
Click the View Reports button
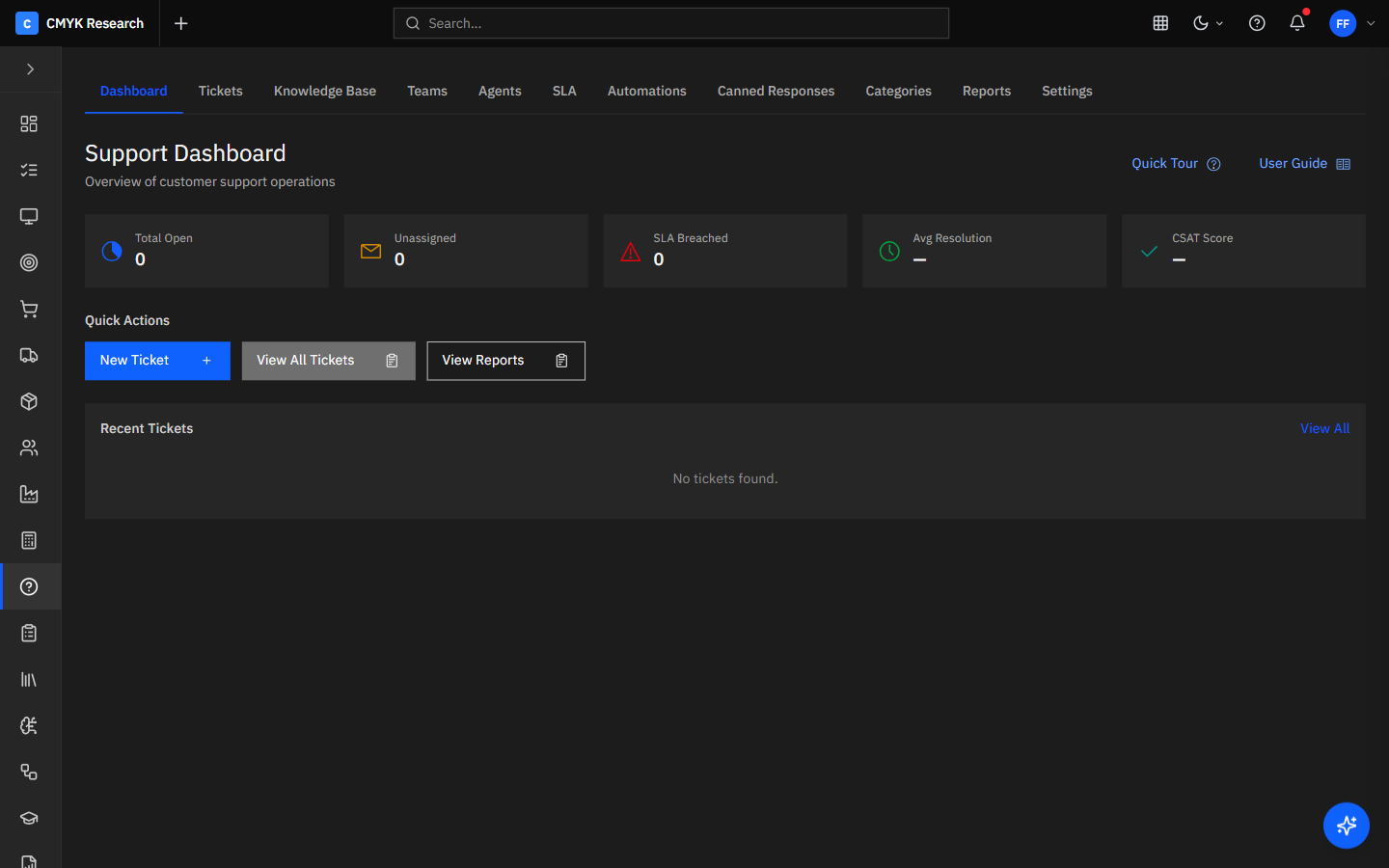(506, 361)
